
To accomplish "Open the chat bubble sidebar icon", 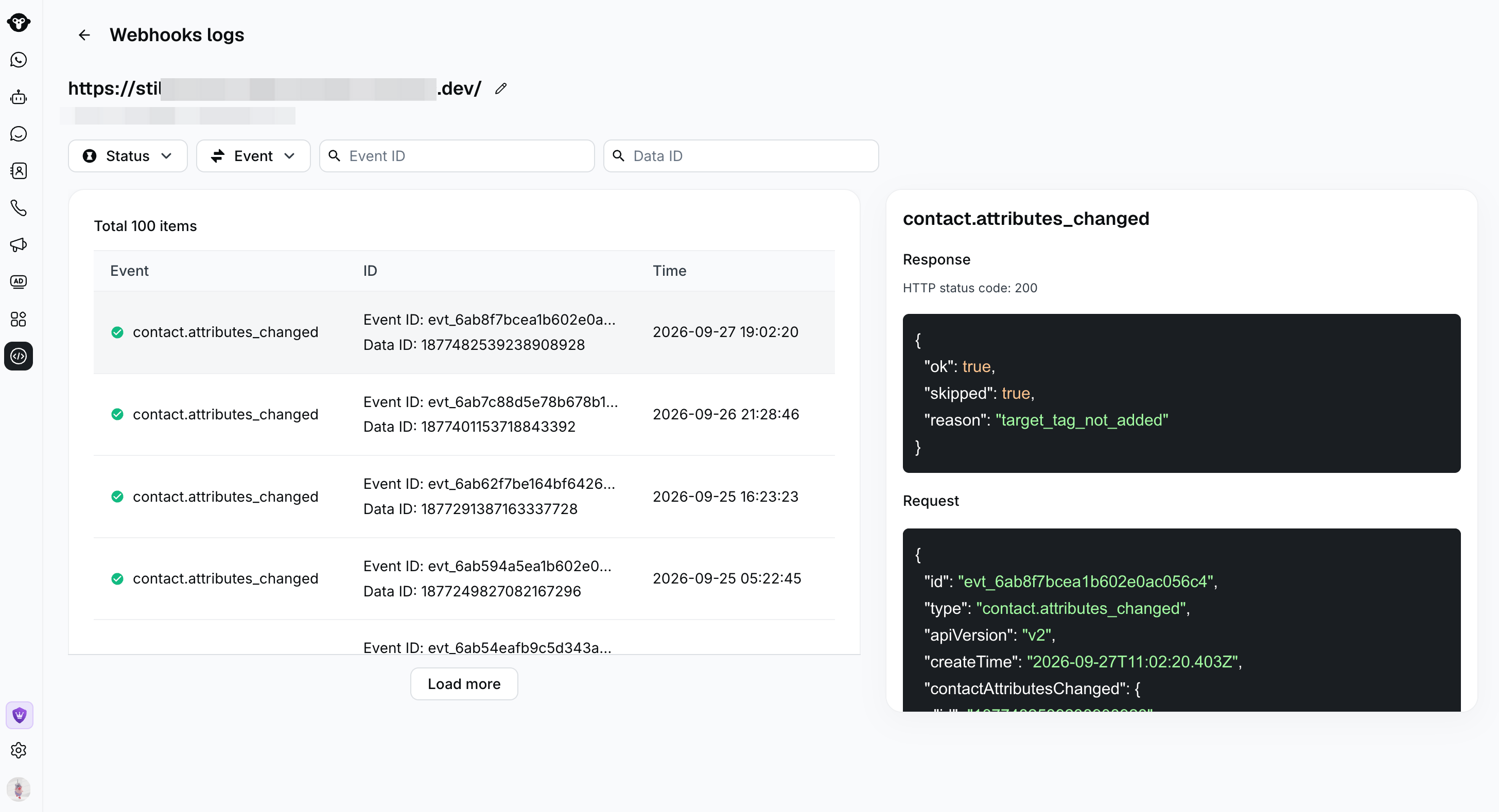I will 19,134.
